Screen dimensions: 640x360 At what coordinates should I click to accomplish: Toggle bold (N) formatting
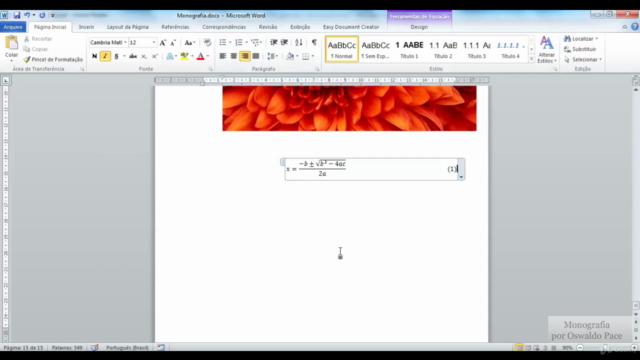[x=94, y=56]
